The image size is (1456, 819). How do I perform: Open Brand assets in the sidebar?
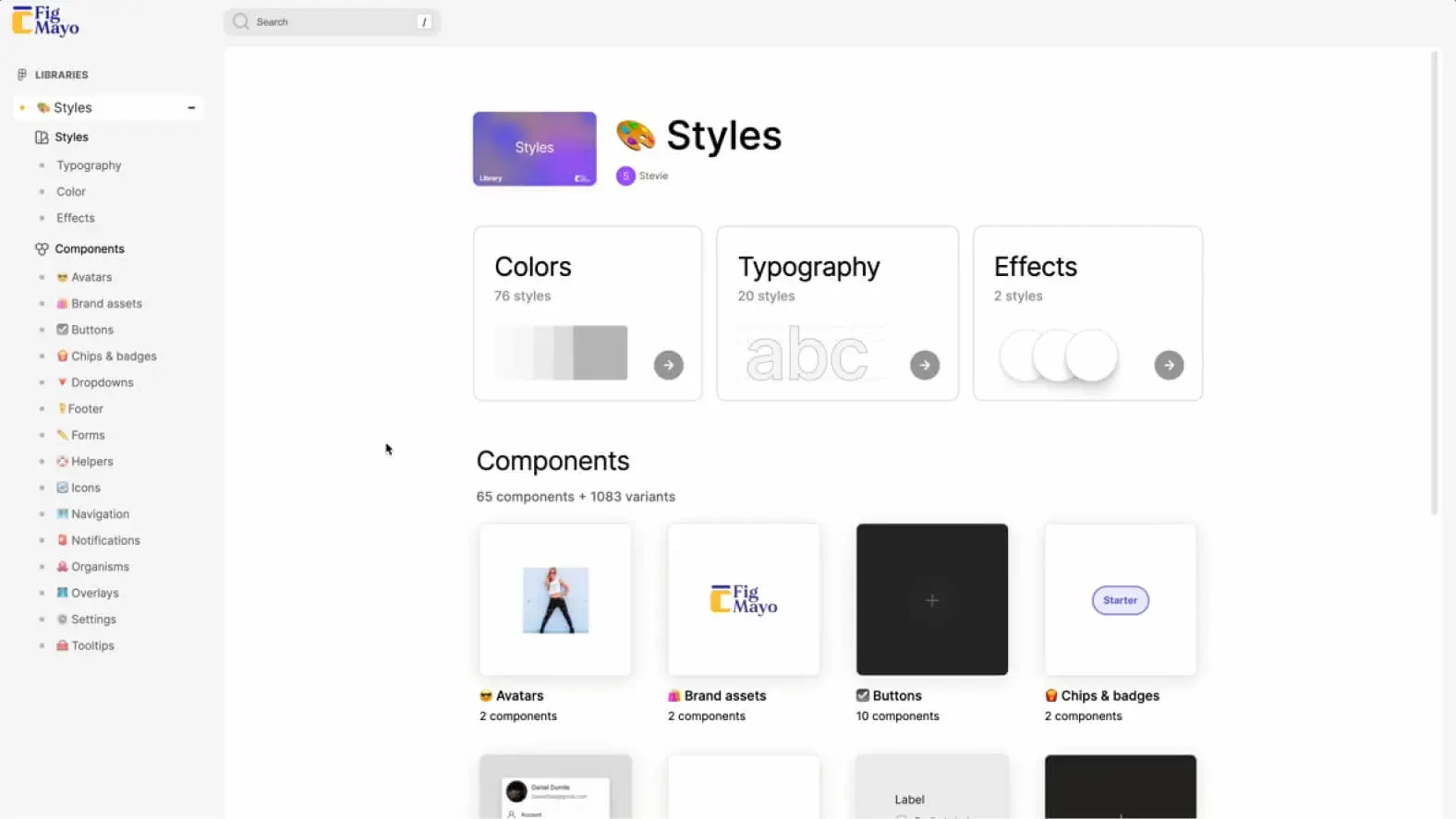(100, 304)
